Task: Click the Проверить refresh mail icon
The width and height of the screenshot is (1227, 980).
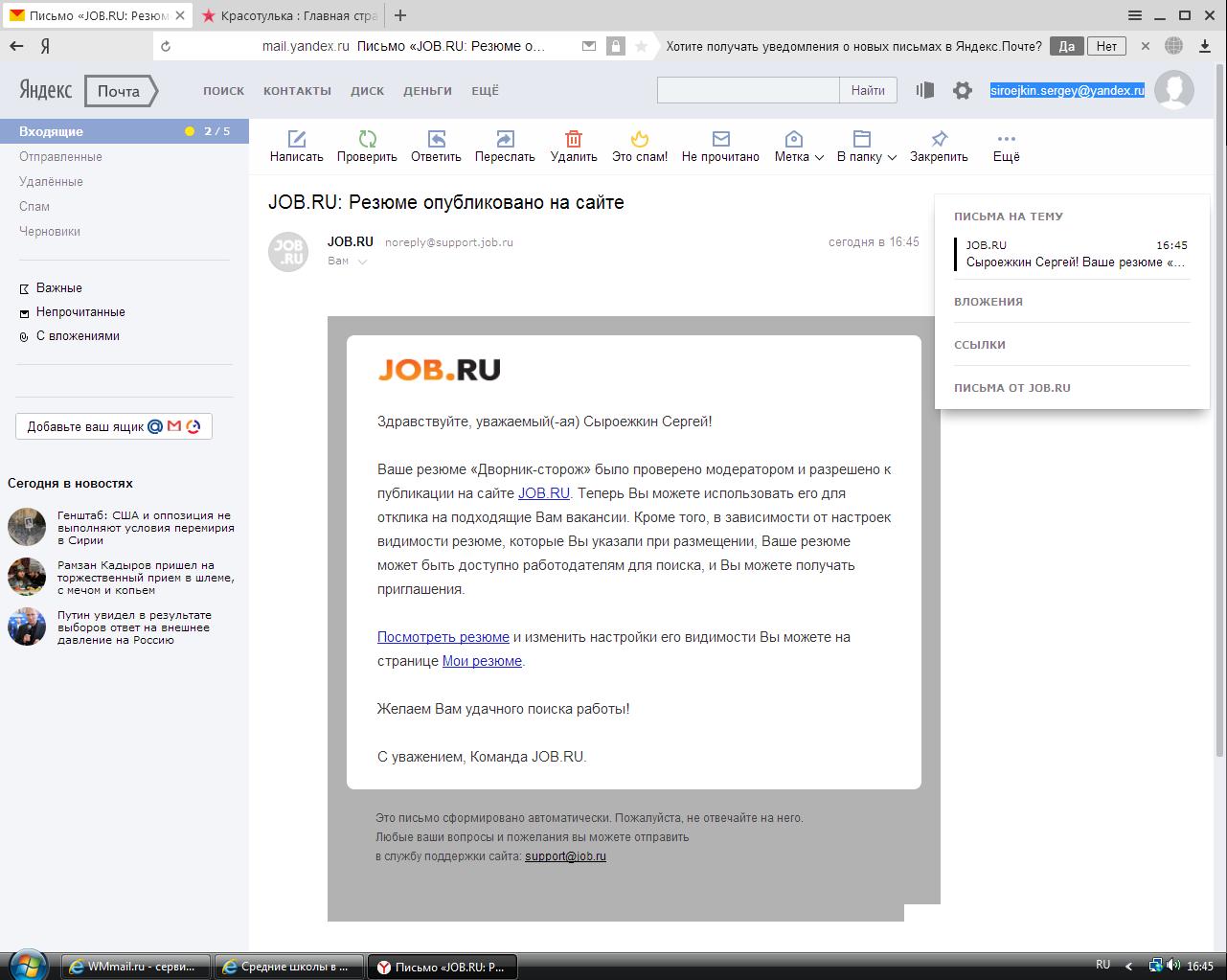Action: [367, 139]
